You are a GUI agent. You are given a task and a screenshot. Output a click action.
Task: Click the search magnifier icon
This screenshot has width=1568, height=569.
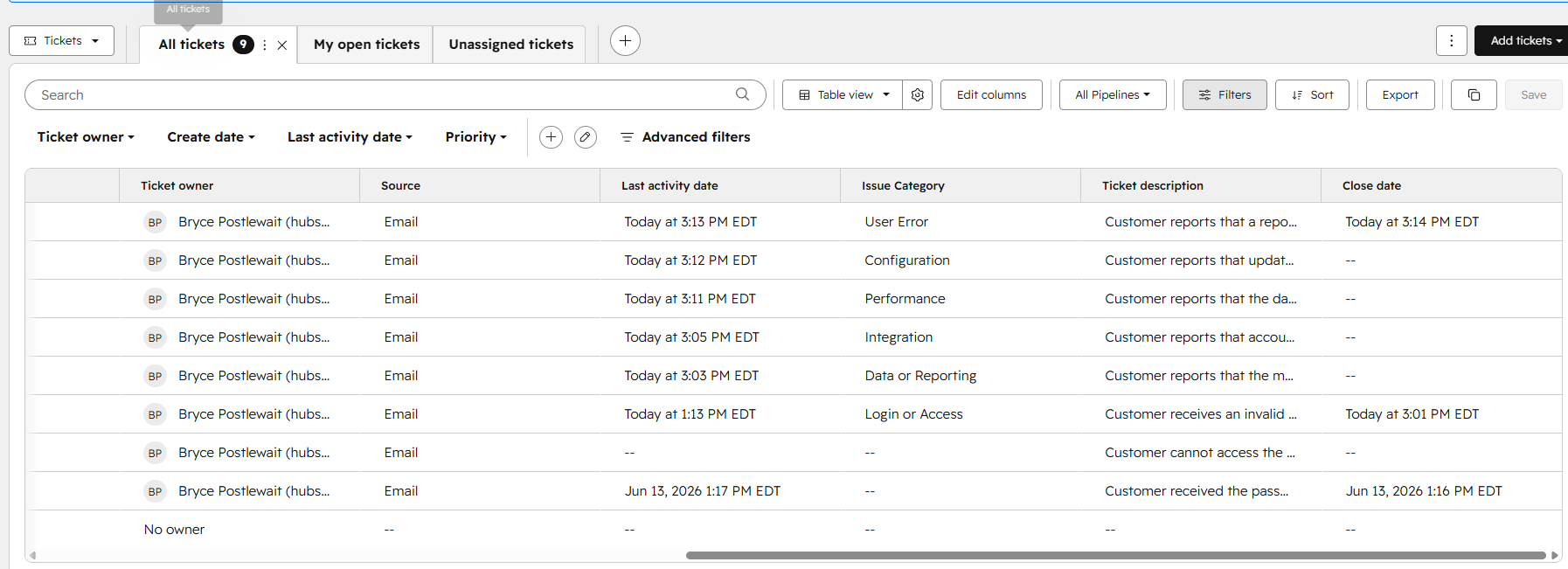click(742, 94)
